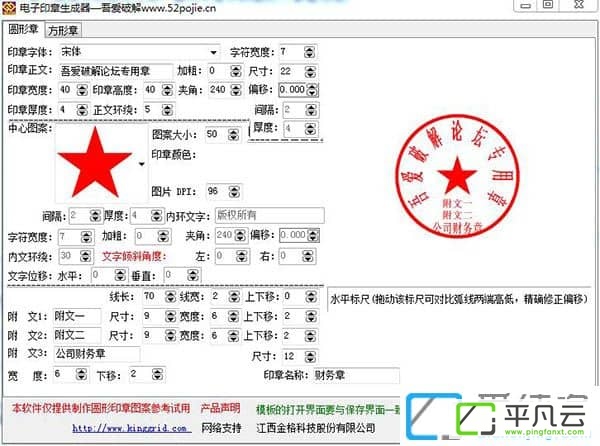This screenshot has width=600, height=446.
Task: Adjust the 印章厚度 stepper
Action: [x=82, y=110]
